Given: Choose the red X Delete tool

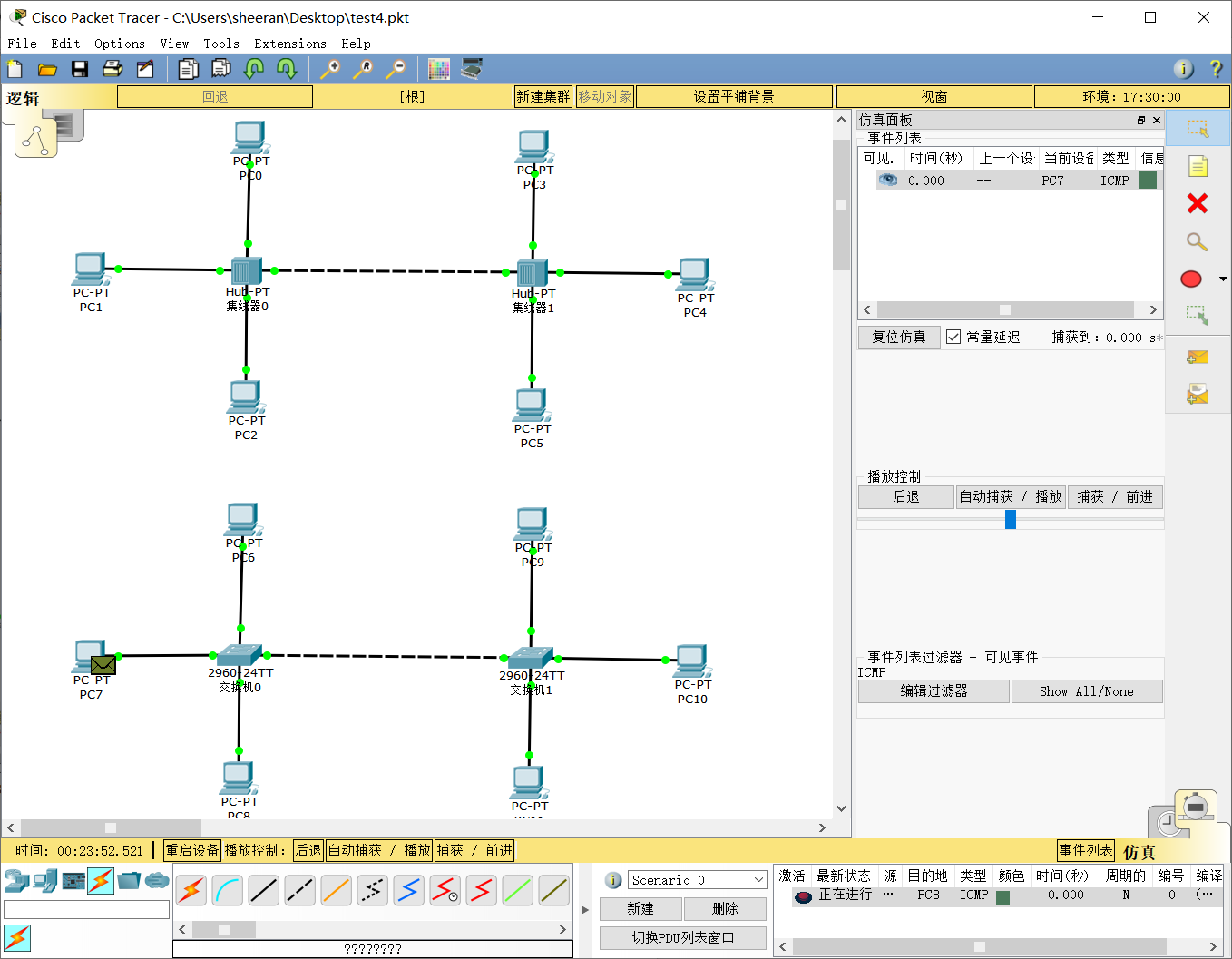Looking at the screenshot, I should coord(1198,203).
